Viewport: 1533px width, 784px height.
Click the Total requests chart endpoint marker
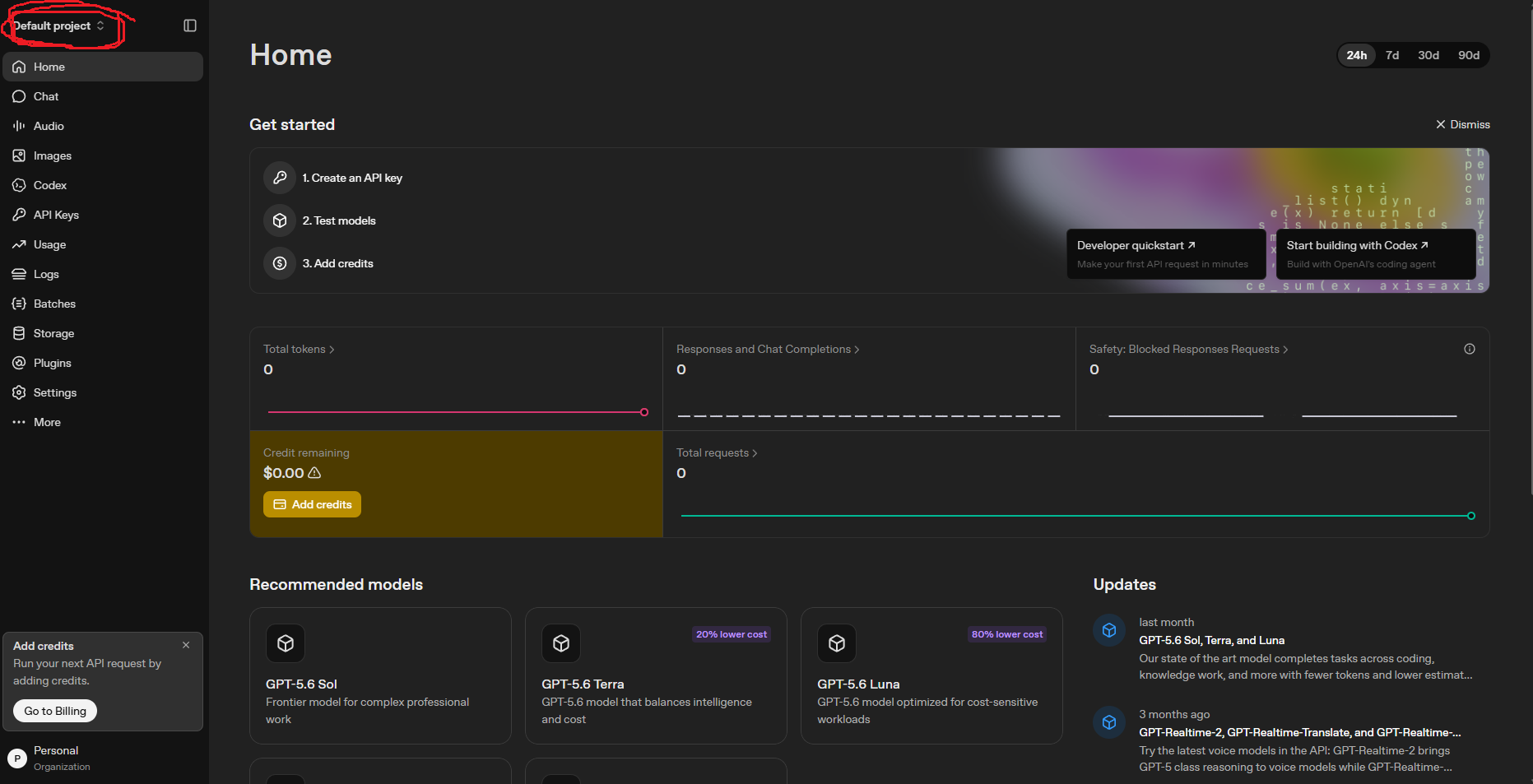click(x=1471, y=516)
